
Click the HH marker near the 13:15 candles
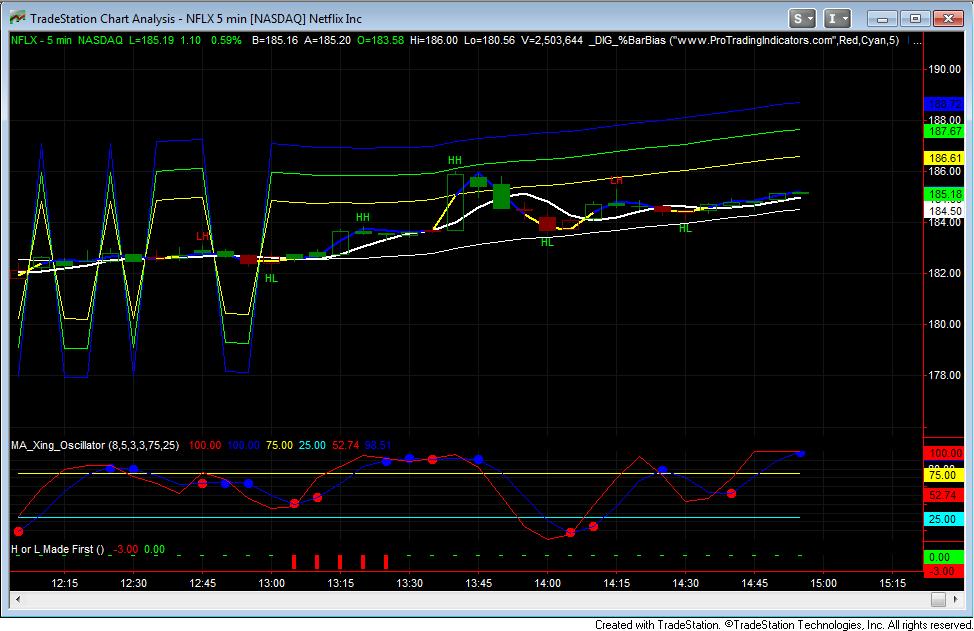click(x=363, y=217)
